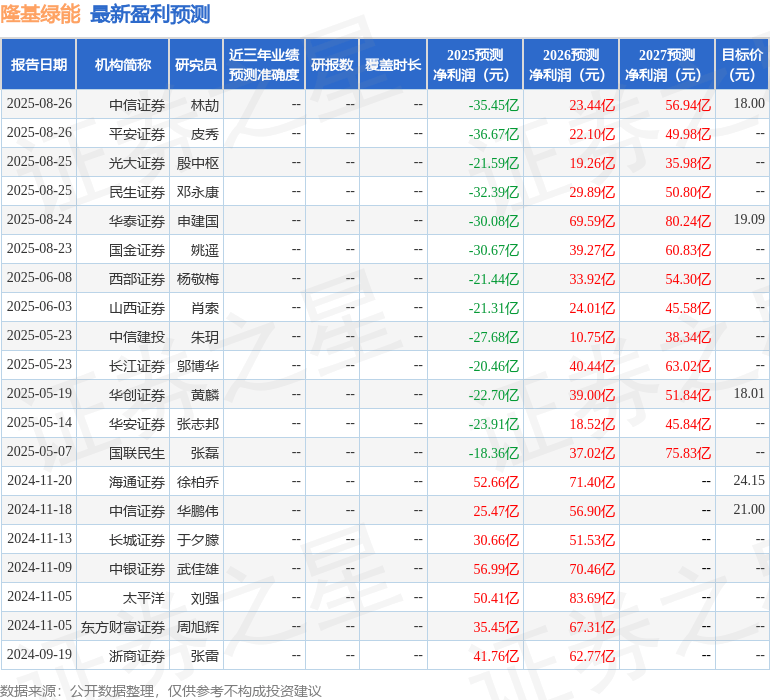Click analyst 杨敬梅
Screen dimensions: 770x700
198,279
